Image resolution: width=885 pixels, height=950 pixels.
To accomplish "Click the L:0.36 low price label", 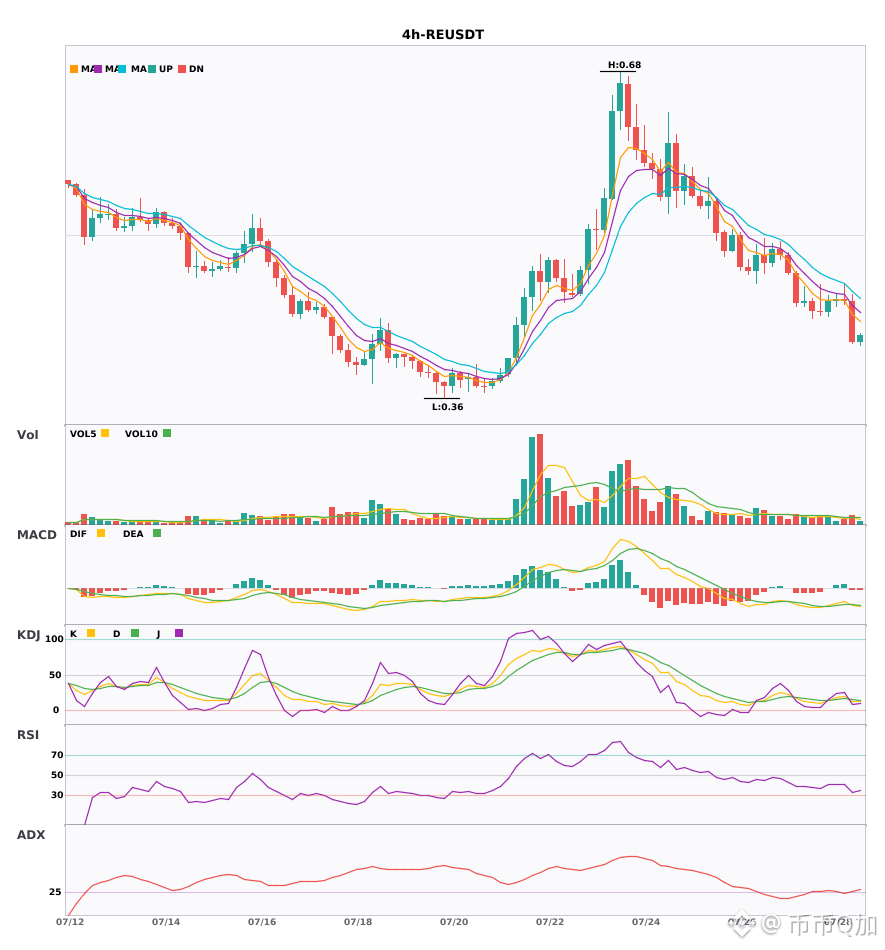I will 447,407.
